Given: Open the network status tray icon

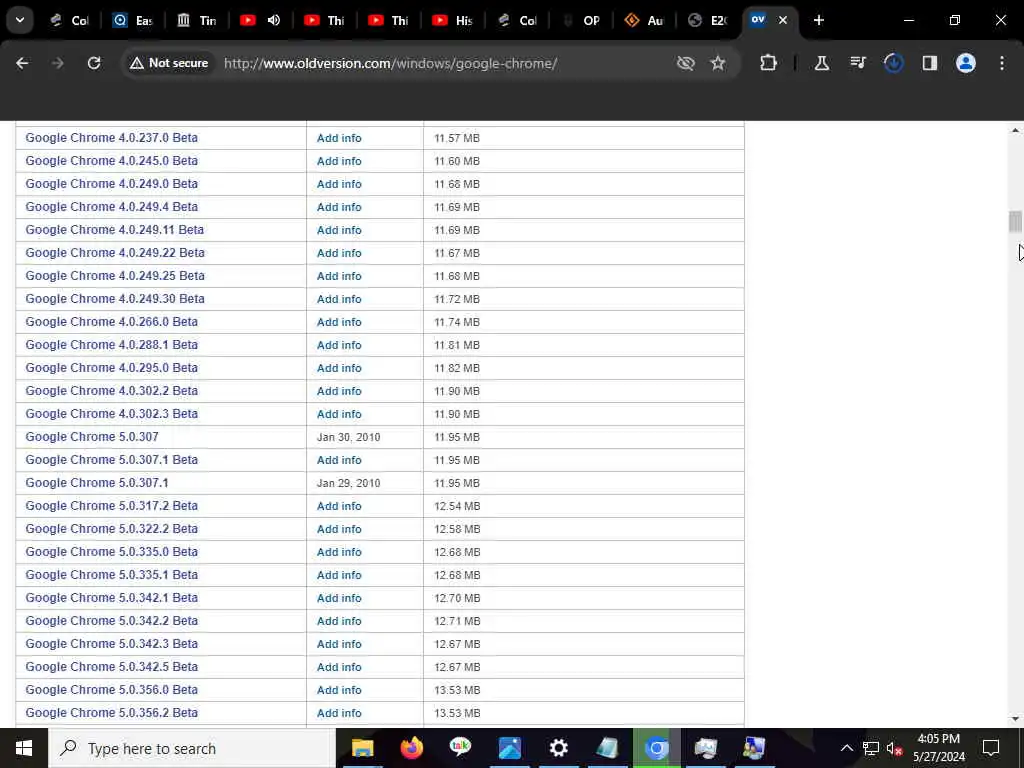Looking at the screenshot, I should pos(871,748).
